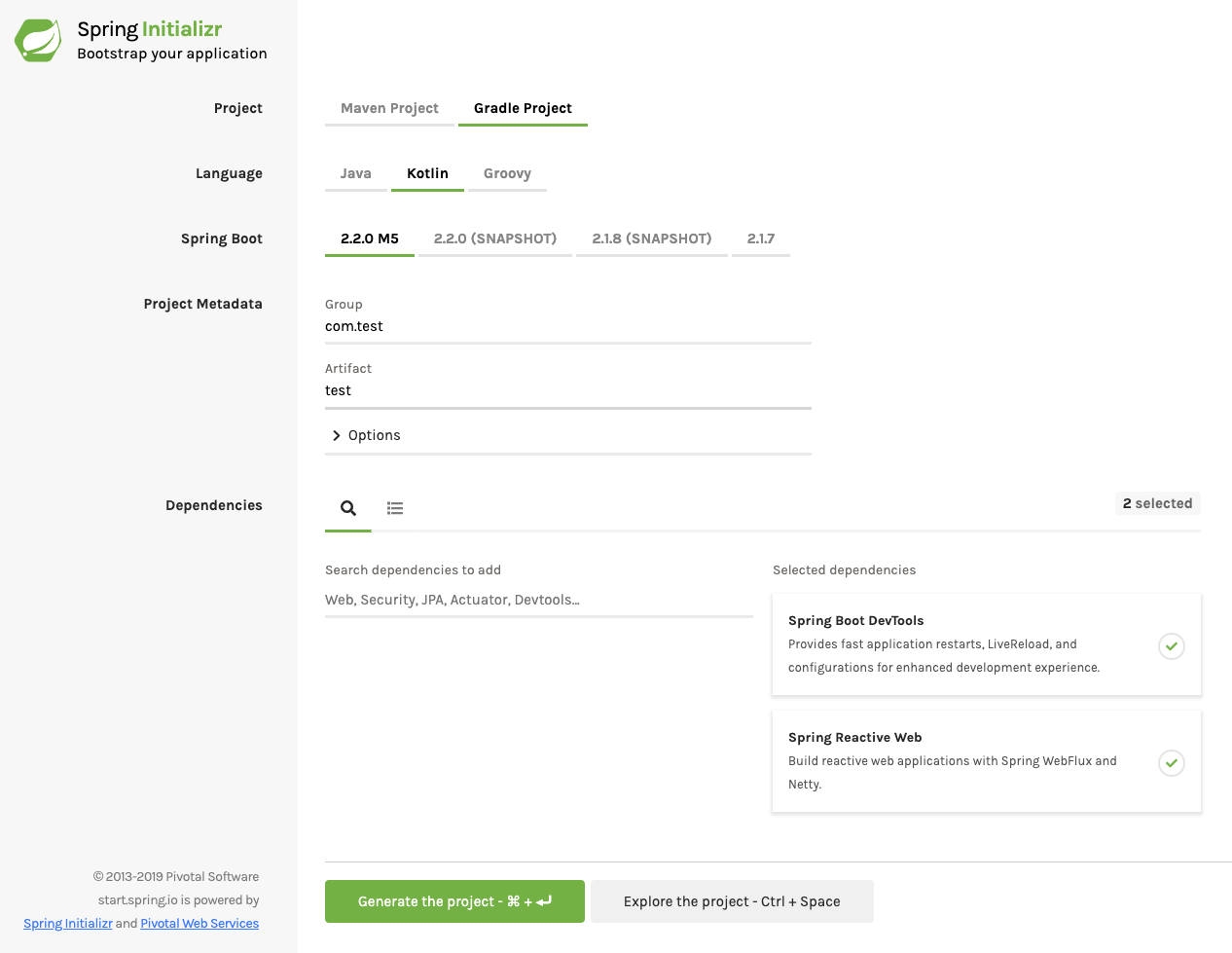The image size is (1232, 953).
Task: Click the Spring Reactive Web card title
Action: coord(855,738)
